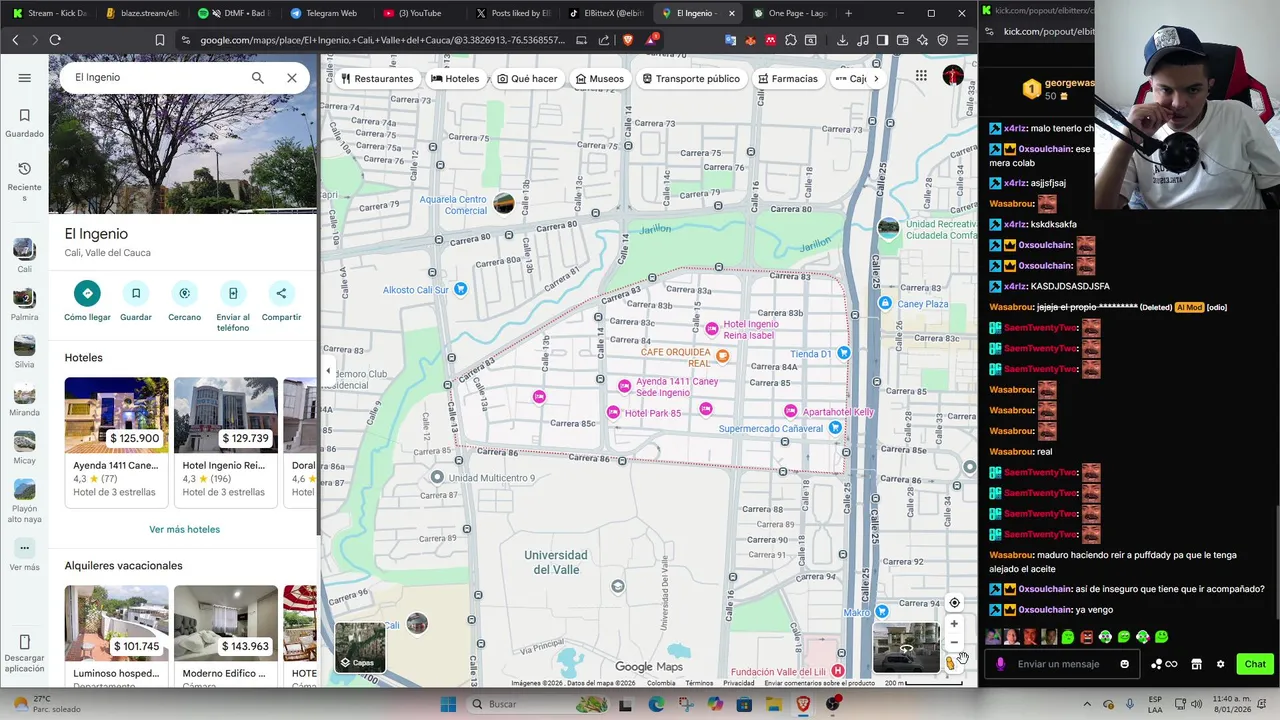Select recent place Miranda in the sidebar
The image size is (1280, 720).
tap(24, 400)
